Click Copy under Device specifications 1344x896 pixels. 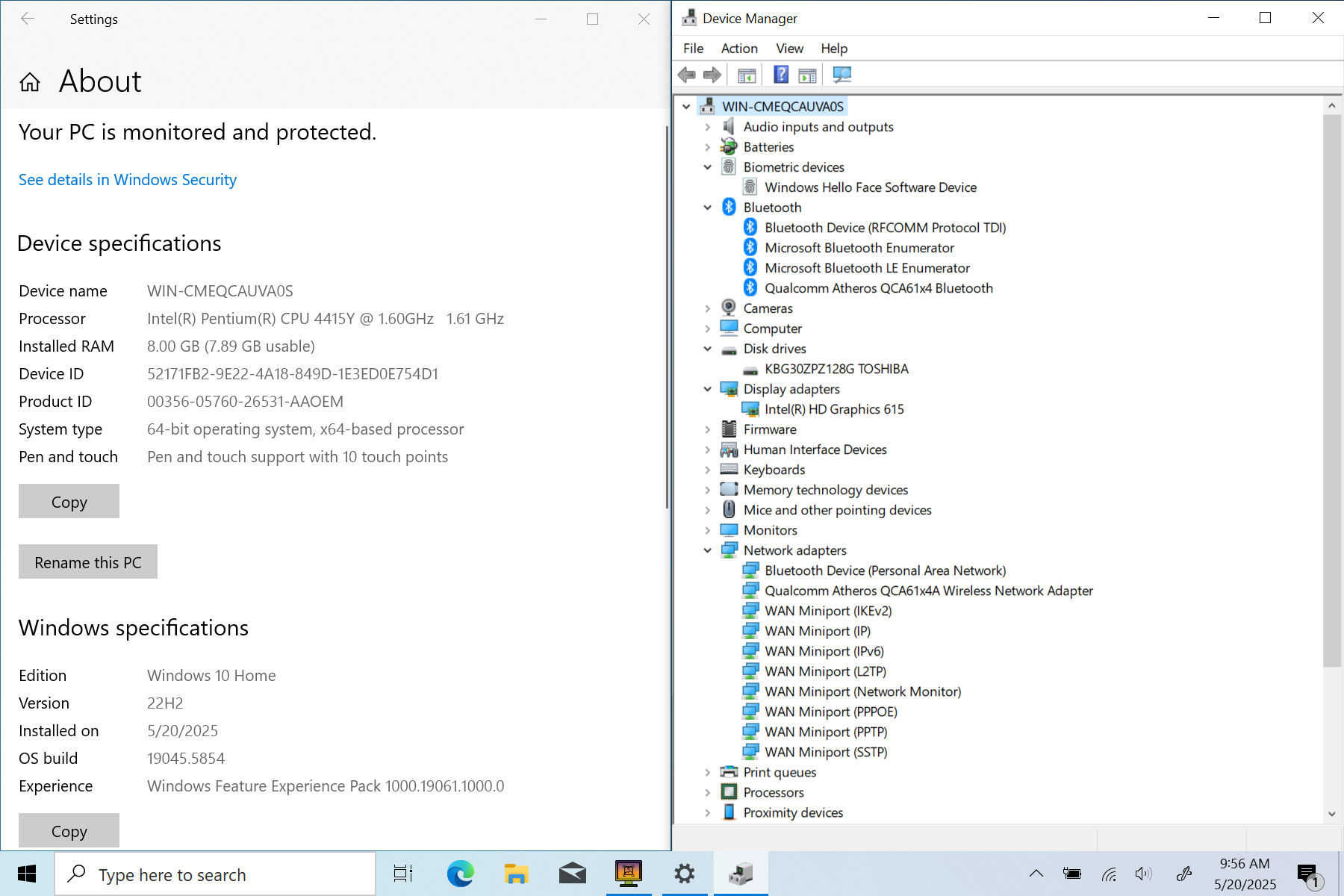tap(69, 502)
